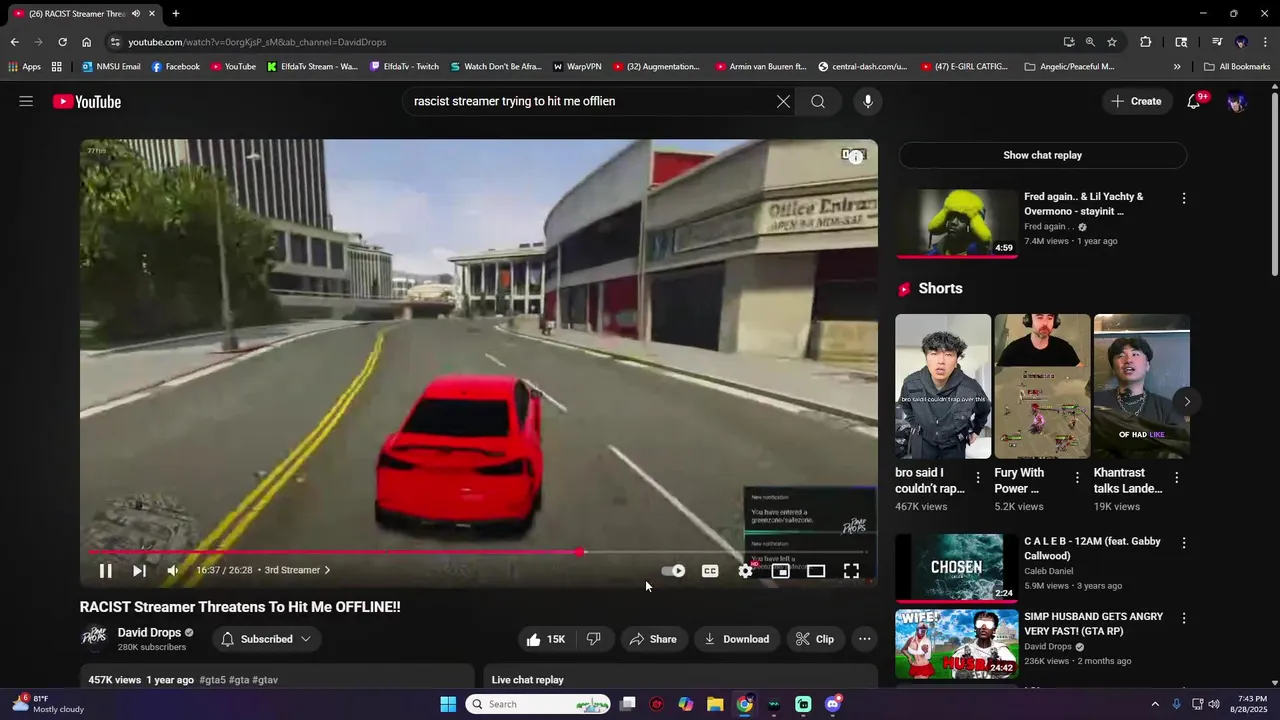Click Show chat replay button
This screenshot has height=720, width=1280.
pyautogui.click(x=1042, y=155)
